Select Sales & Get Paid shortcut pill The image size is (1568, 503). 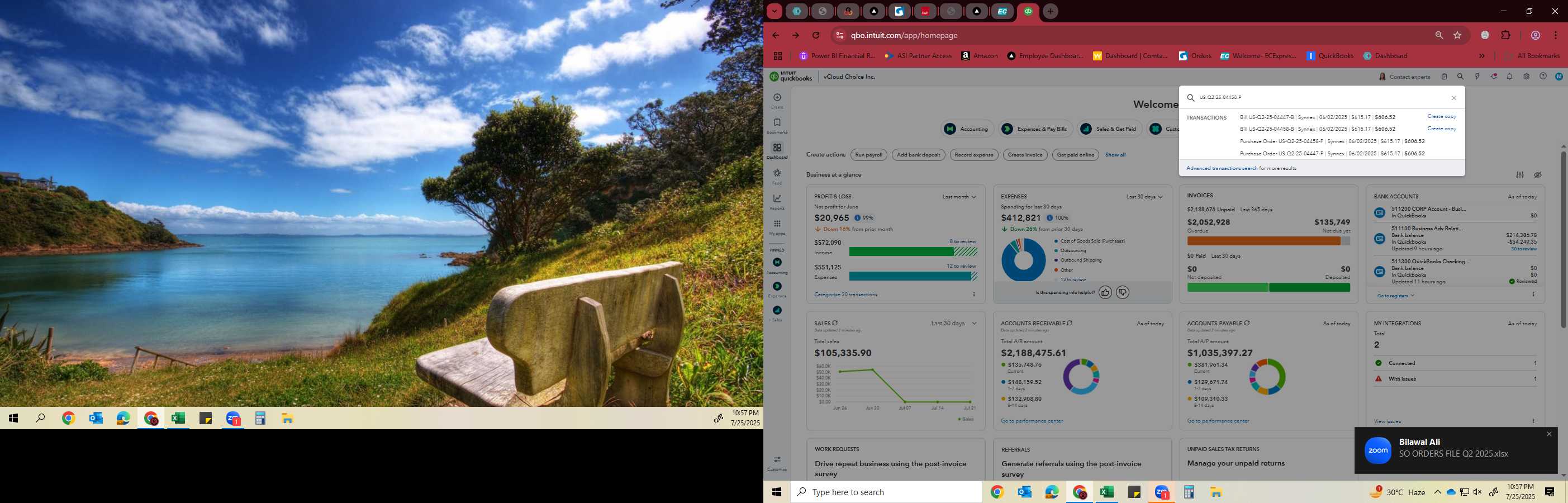[1109, 129]
